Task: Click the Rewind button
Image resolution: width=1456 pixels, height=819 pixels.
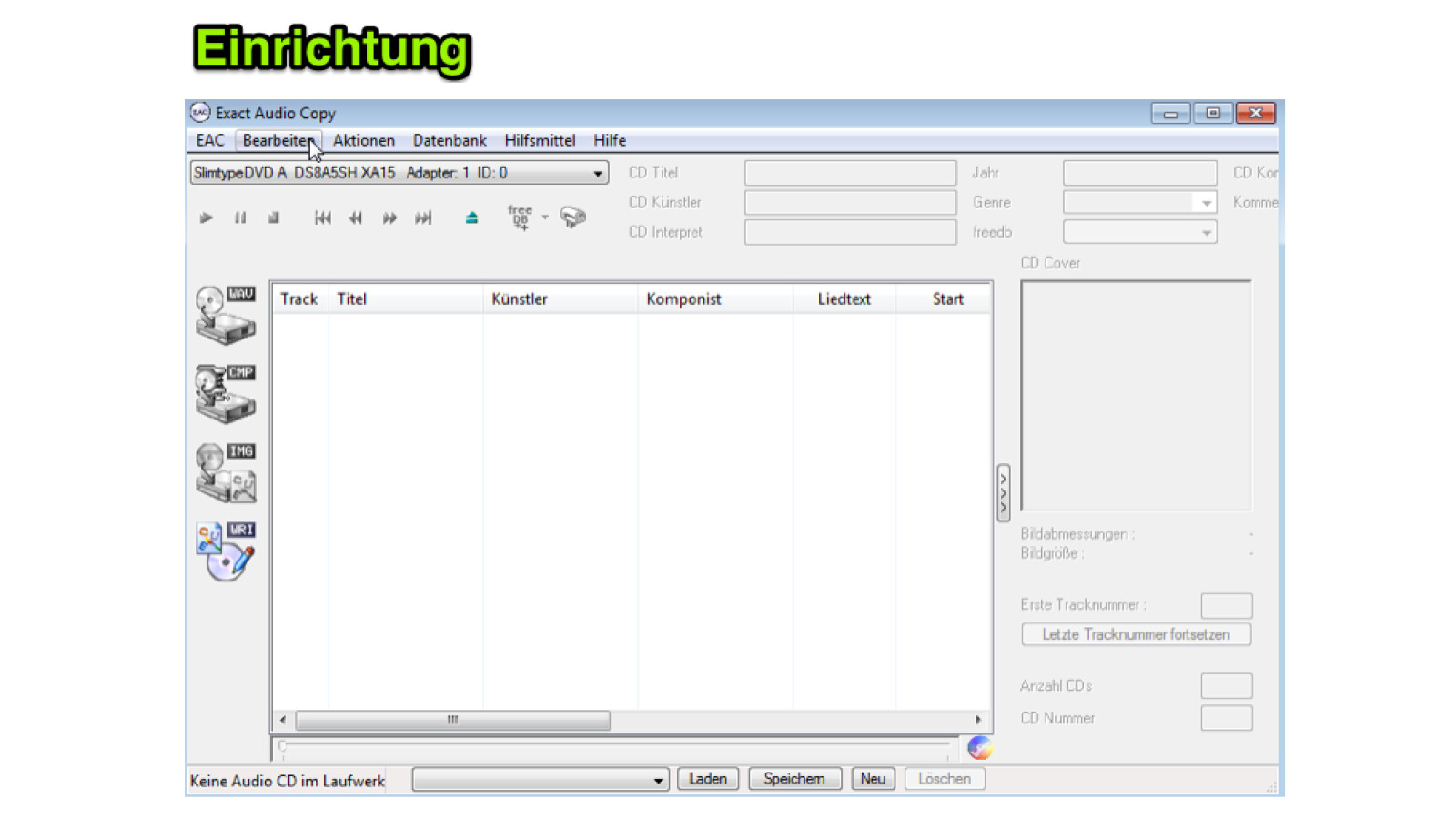Action: click(356, 217)
